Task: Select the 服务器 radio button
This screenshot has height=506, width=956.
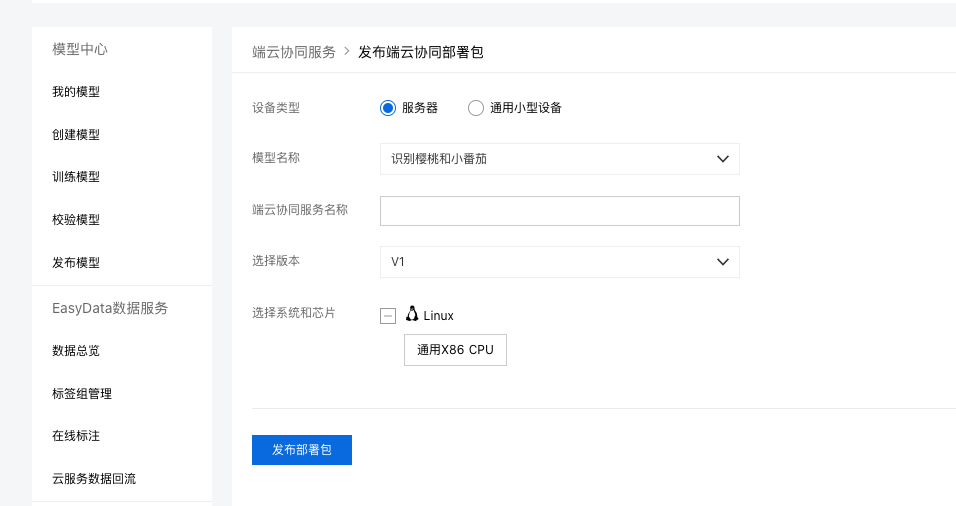Action: (x=388, y=108)
